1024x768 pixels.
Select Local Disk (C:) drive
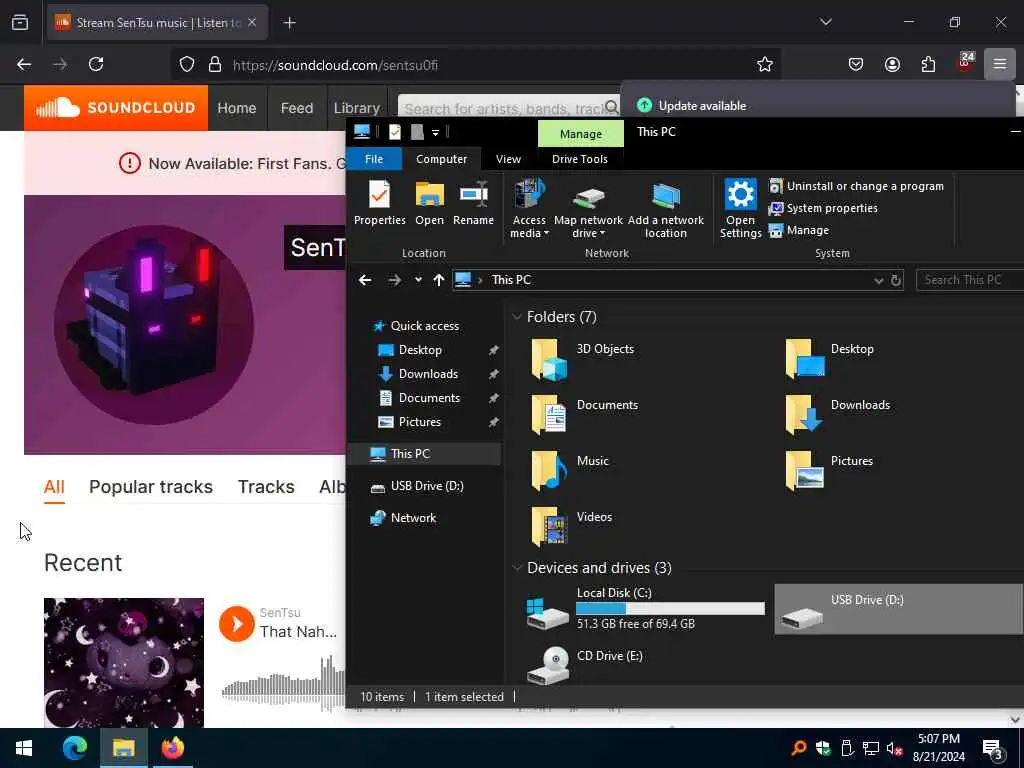[x=645, y=609]
